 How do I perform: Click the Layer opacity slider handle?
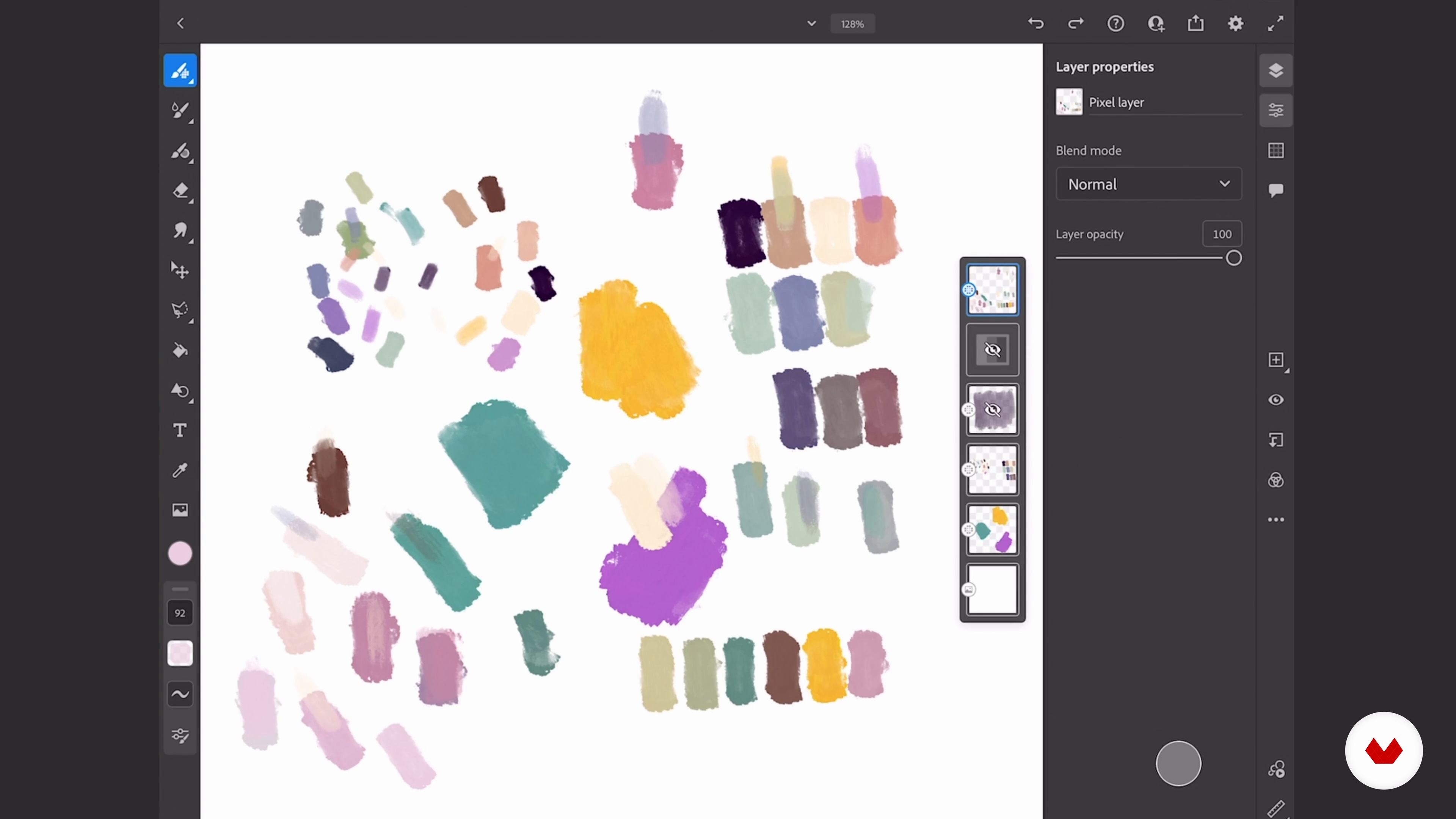[1234, 258]
